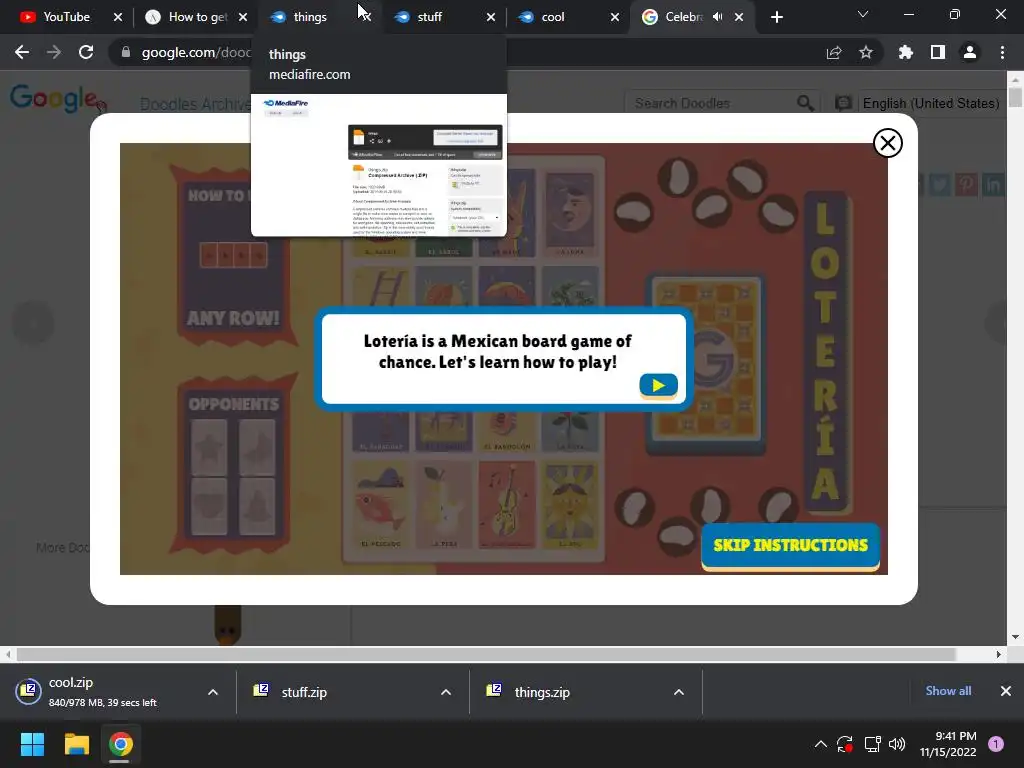Click the MediaFire tab preview thumbnail
The width and height of the screenshot is (1024, 768).
[379, 165]
